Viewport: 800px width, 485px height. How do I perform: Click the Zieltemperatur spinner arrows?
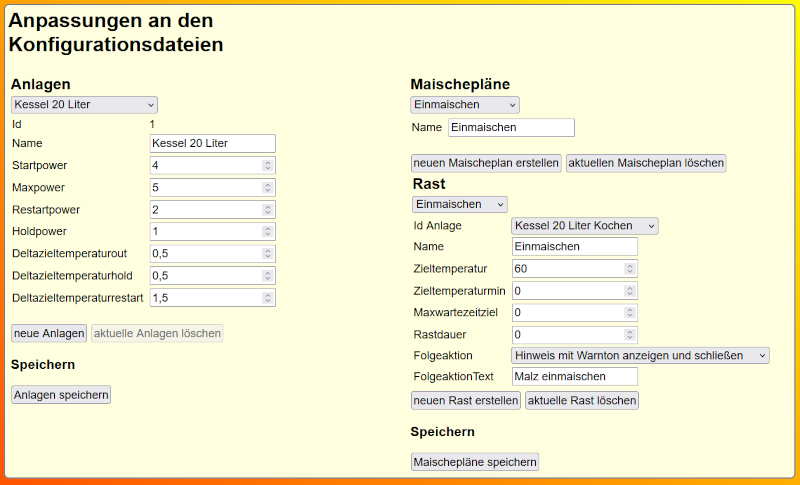[629, 269]
